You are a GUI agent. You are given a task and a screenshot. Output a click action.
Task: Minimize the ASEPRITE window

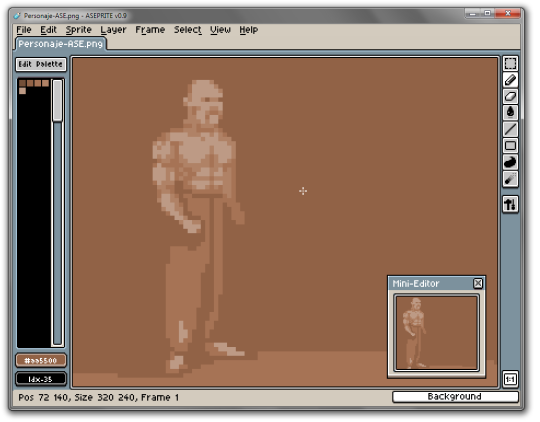[472, 13]
